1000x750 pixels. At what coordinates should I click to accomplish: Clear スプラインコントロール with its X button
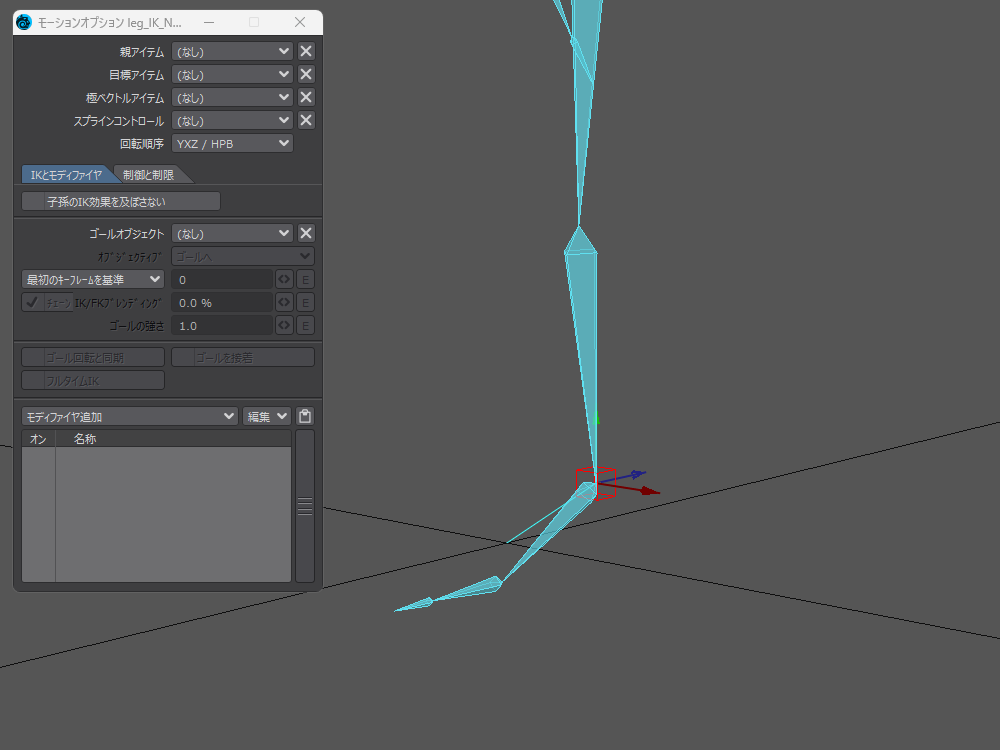click(306, 120)
